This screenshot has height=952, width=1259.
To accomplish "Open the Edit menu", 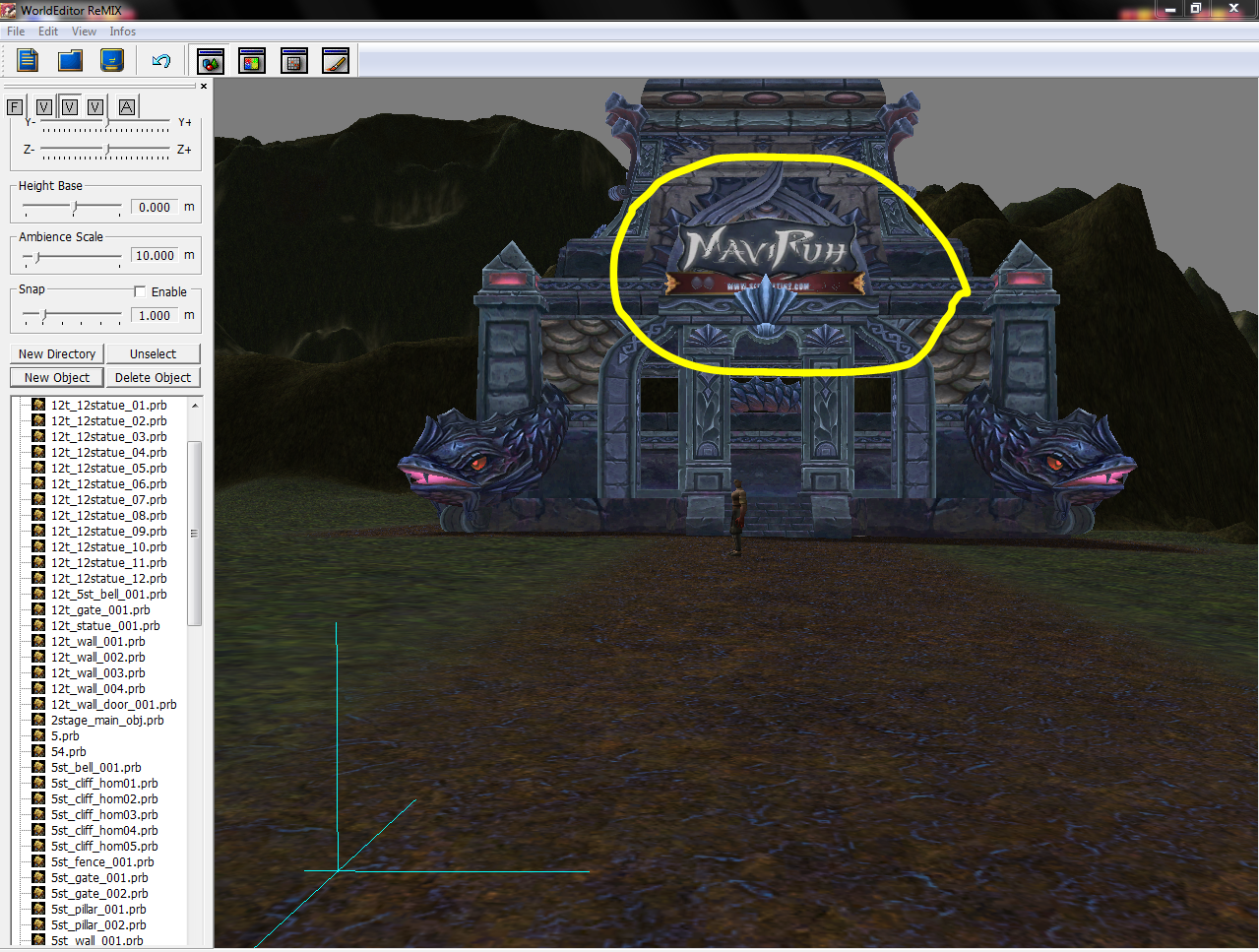I will 48,32.
